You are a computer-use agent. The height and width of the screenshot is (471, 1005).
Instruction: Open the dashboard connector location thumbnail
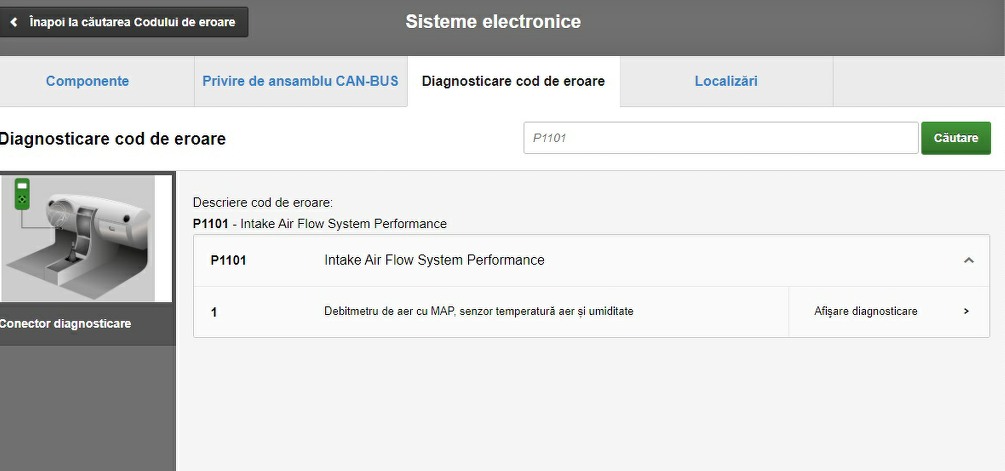click(x=85, y=240)
